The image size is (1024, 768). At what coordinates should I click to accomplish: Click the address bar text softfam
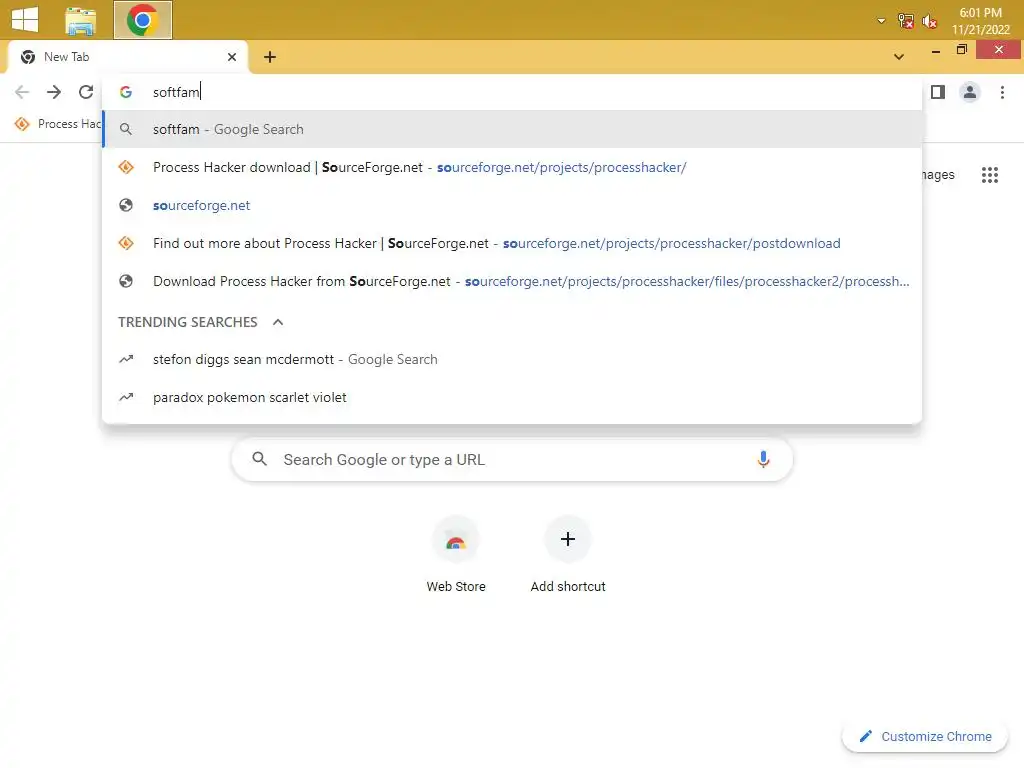(176, 92)
